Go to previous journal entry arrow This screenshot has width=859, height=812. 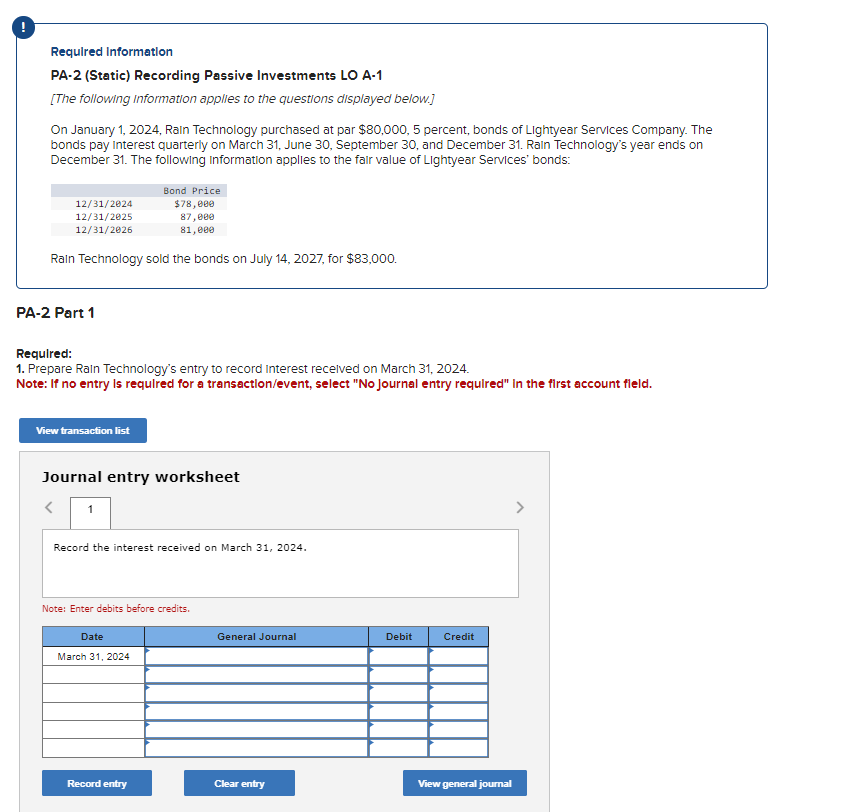[49, 507]
